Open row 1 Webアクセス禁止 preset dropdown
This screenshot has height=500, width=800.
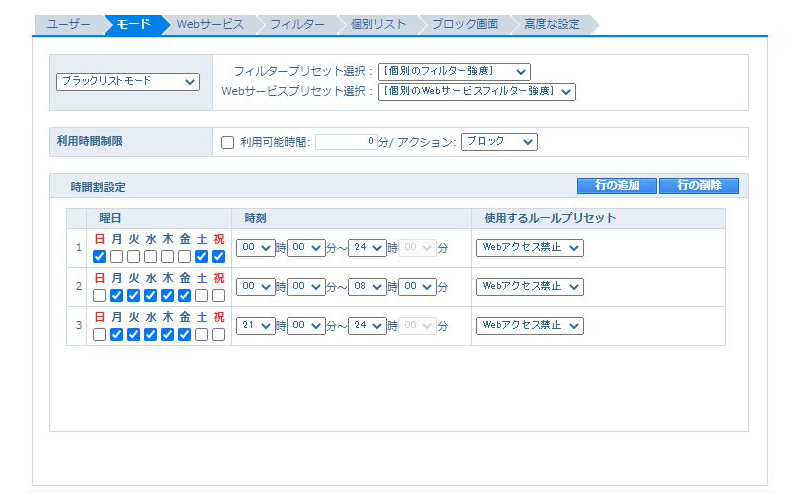pos(530,247)
